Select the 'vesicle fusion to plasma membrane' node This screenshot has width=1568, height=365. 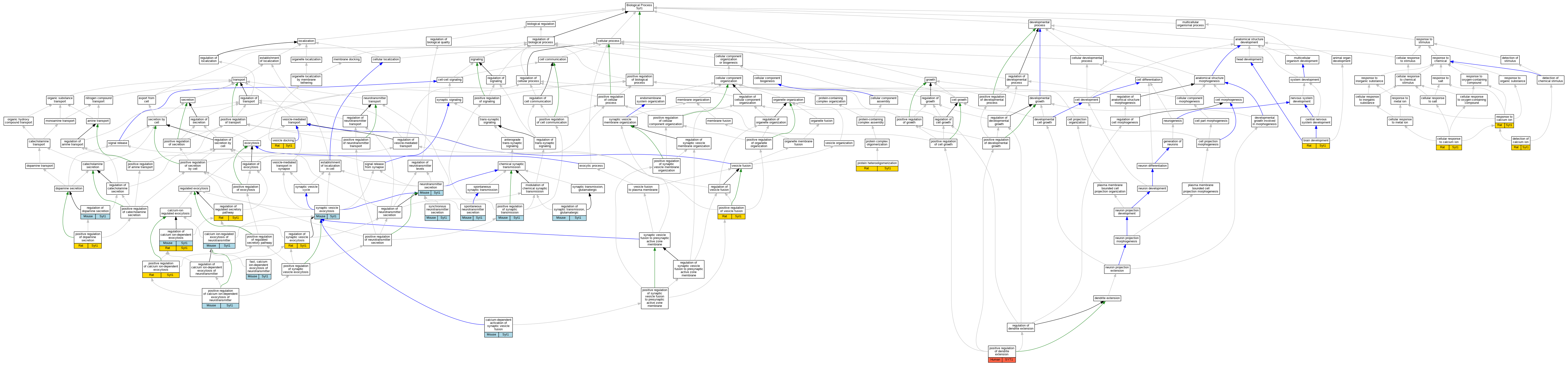point(643,189)
